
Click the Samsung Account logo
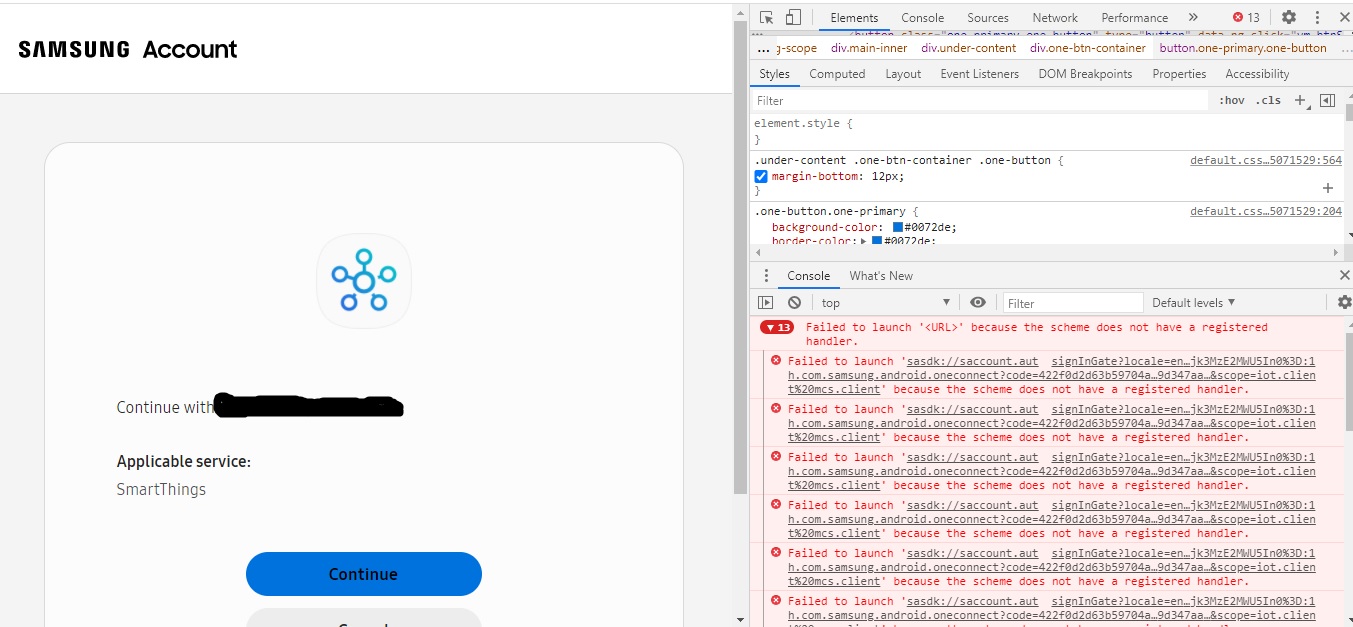coord(128,50)
